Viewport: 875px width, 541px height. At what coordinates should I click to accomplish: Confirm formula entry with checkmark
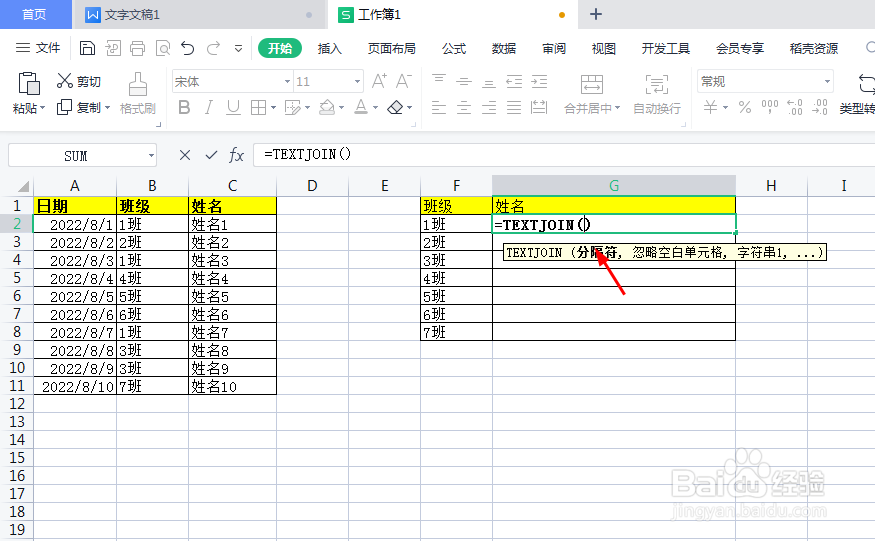(211, 155)
